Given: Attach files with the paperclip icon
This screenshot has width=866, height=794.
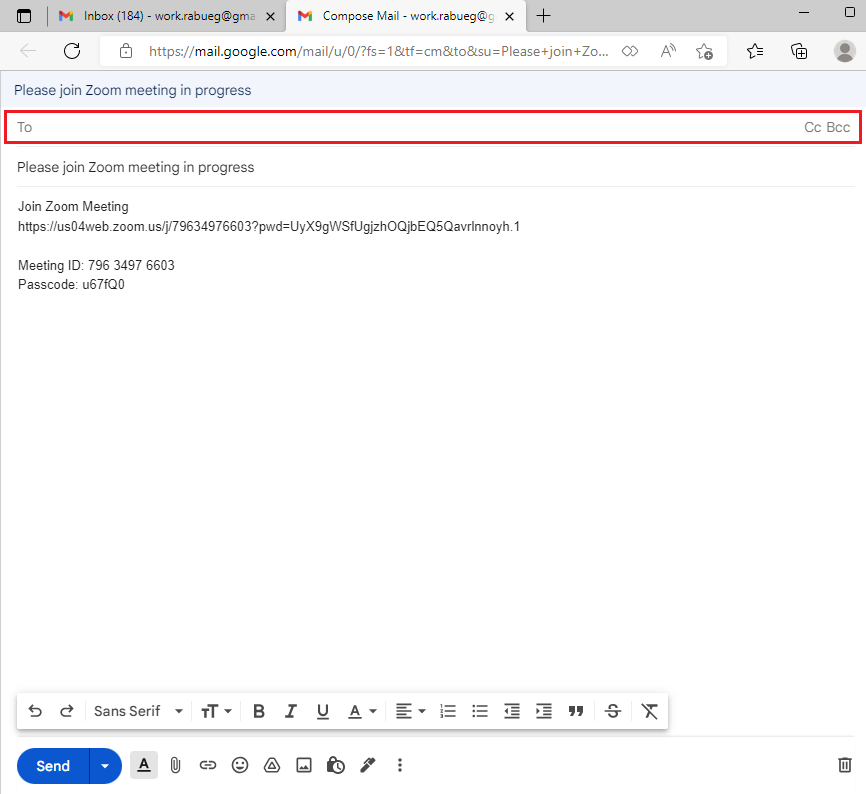Looking at the screenshot, I should [x=175, y=765].
